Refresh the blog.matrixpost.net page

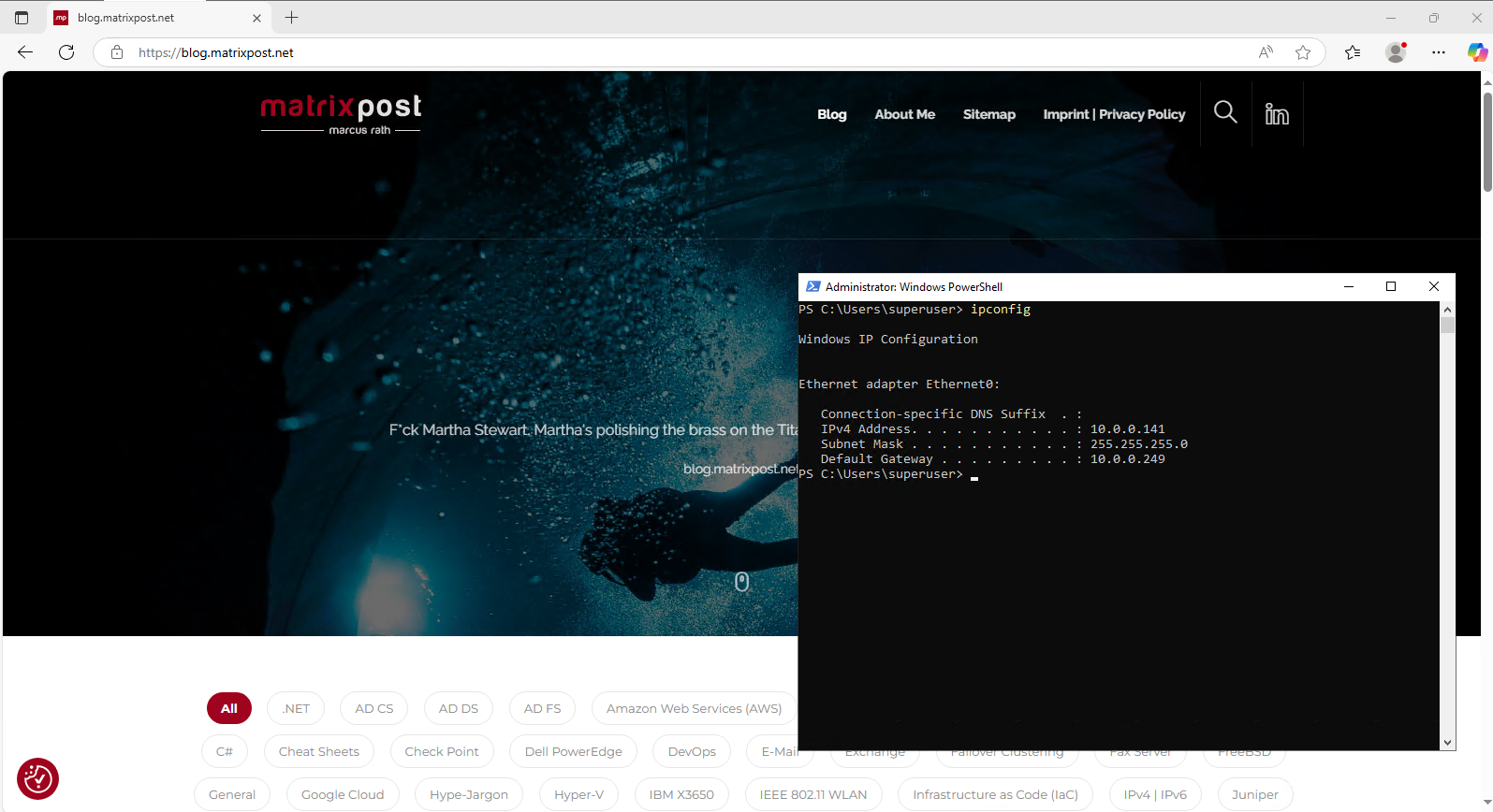click(66, 52)
